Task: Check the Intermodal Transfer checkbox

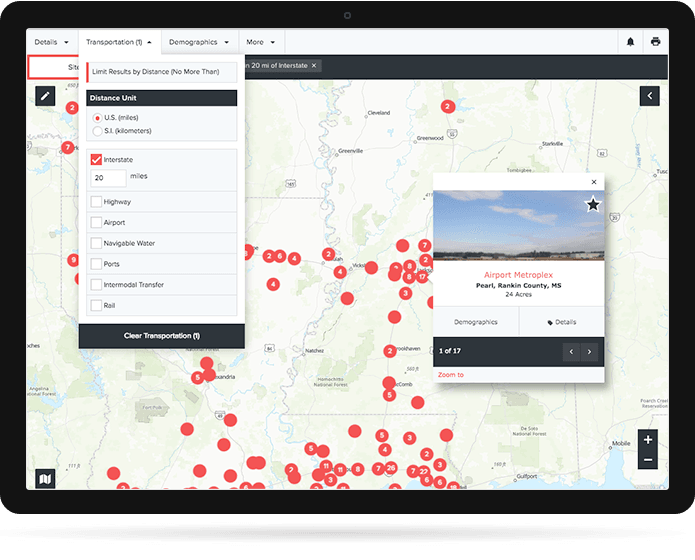Action: click(x=96, y=285)
